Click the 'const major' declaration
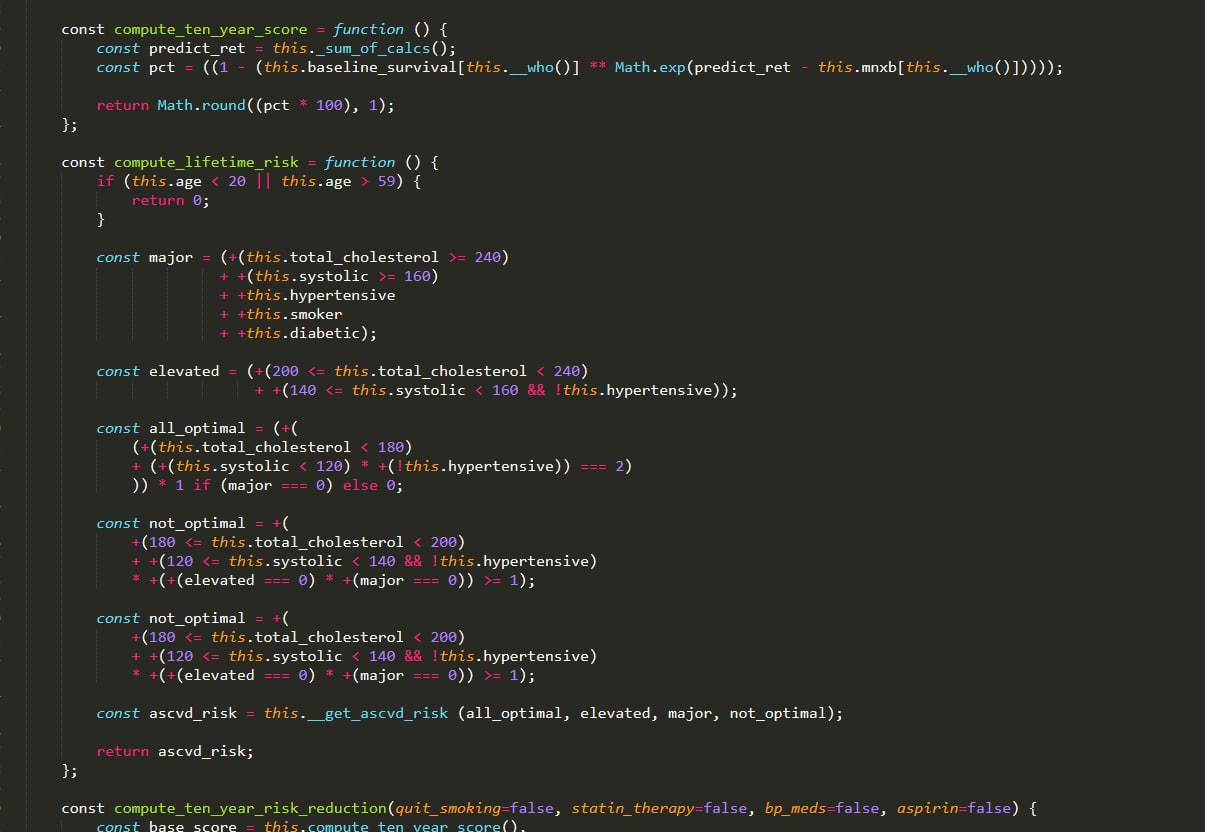 coord(145,257)
